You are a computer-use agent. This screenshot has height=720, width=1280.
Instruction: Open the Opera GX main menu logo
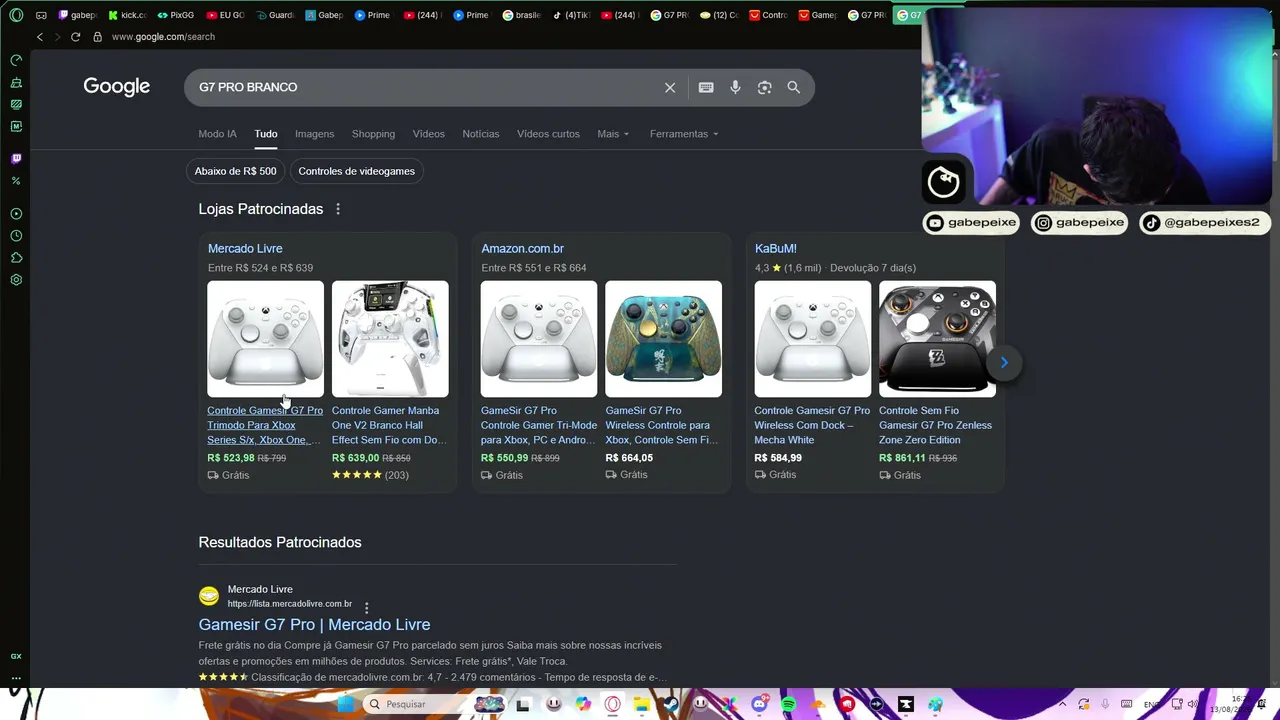(x=16, y=15)
